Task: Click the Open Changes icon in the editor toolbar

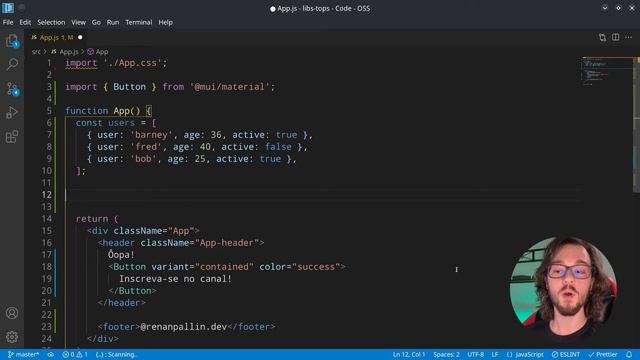Action: (602, 38)
